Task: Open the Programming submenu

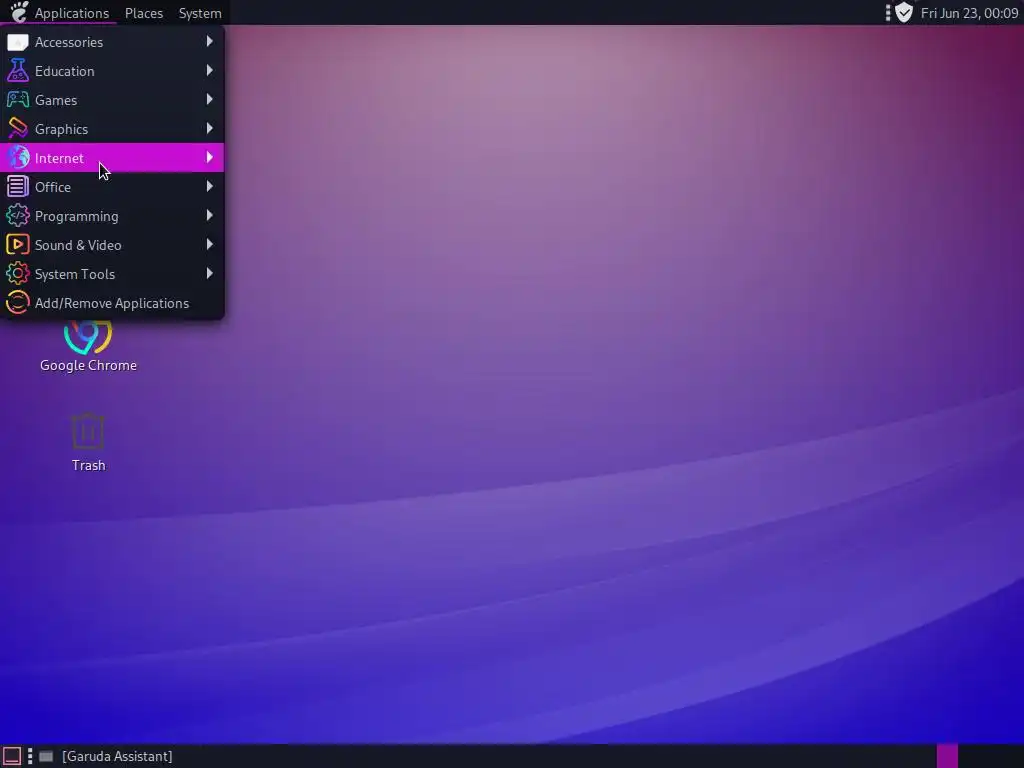Action: pyautogui.click(x=112, y=216)
